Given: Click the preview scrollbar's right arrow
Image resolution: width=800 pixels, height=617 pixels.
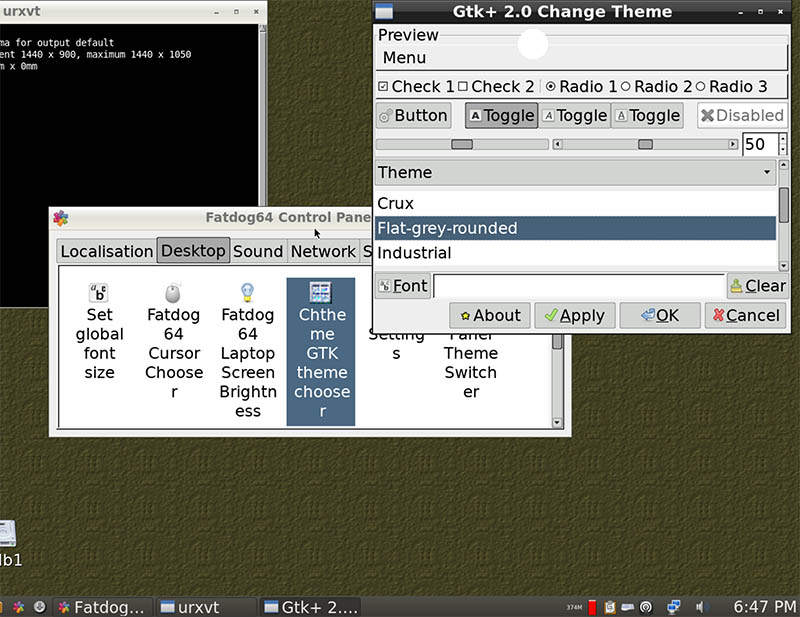Looking at the screenshot, I should tap(733, 144).
